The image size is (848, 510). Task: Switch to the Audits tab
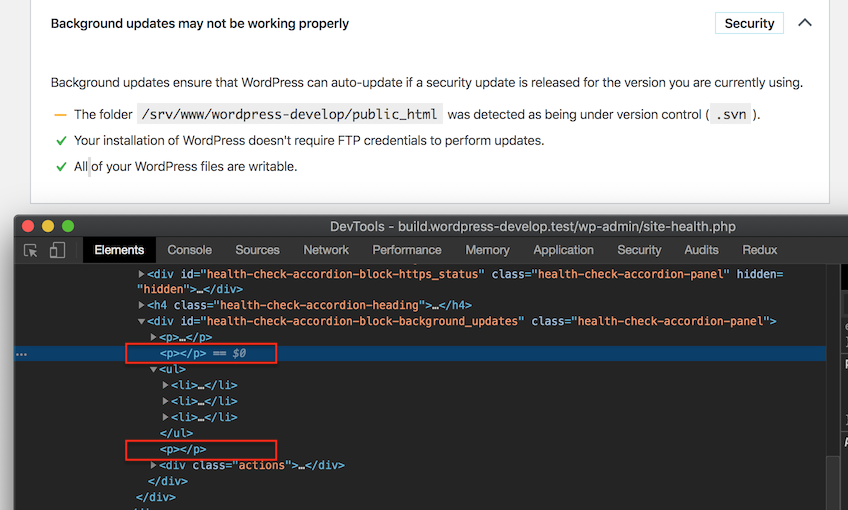click(701, 250)
